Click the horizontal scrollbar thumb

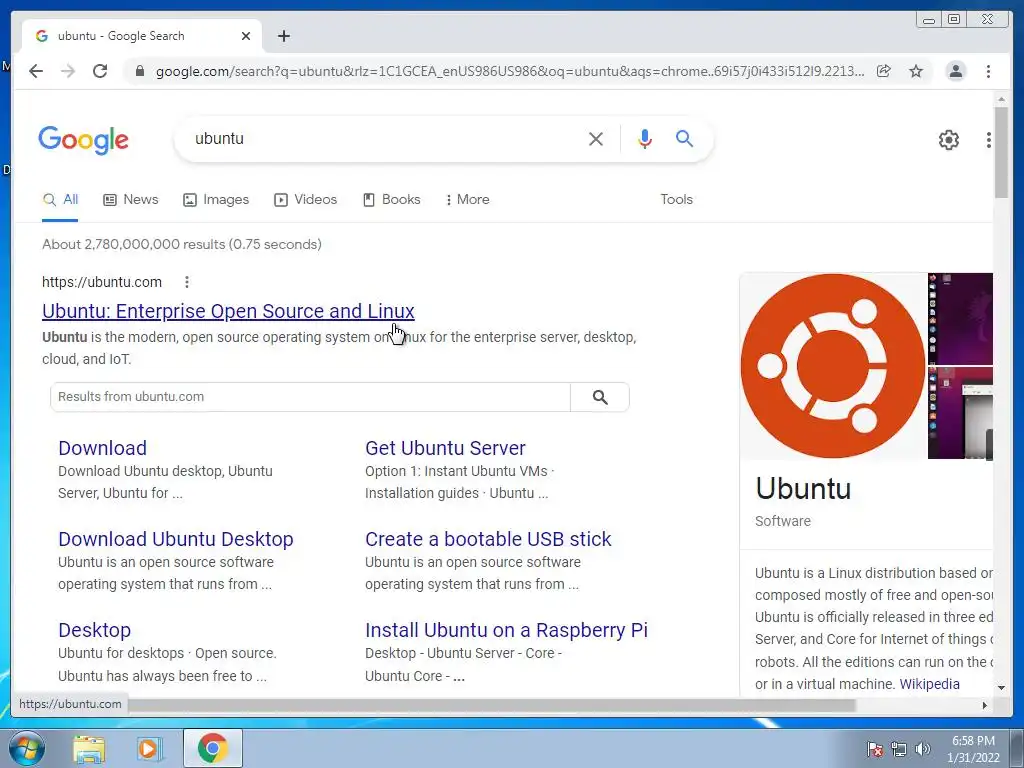(493, 705)
